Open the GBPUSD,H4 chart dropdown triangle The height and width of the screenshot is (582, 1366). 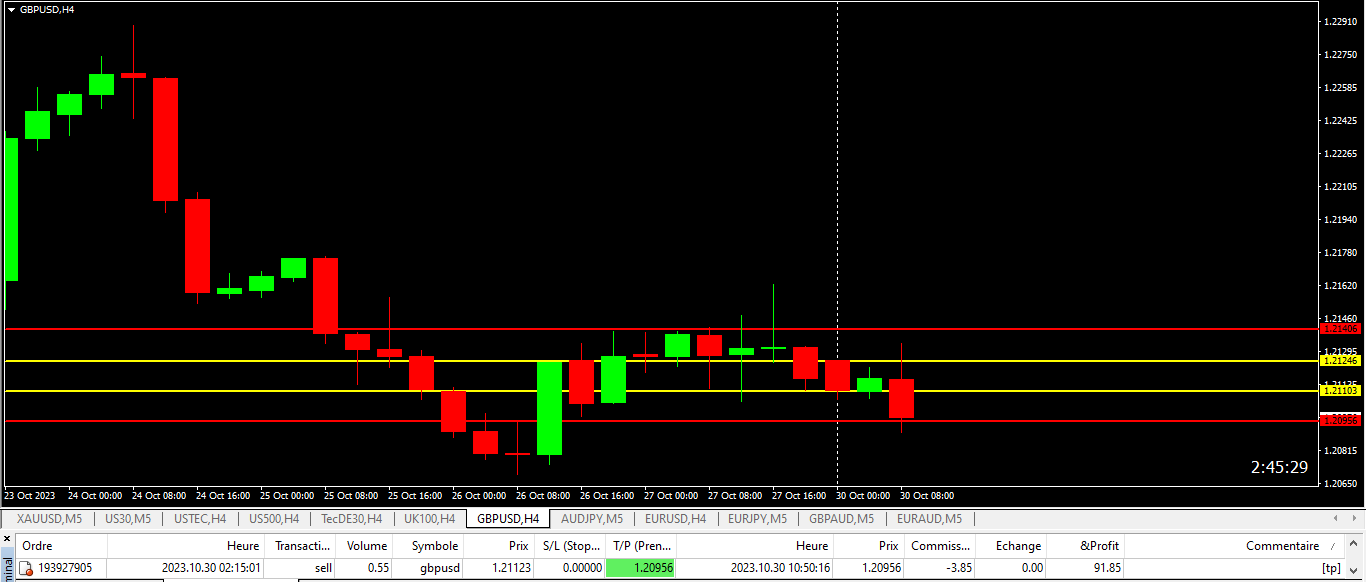coord(11,9)
